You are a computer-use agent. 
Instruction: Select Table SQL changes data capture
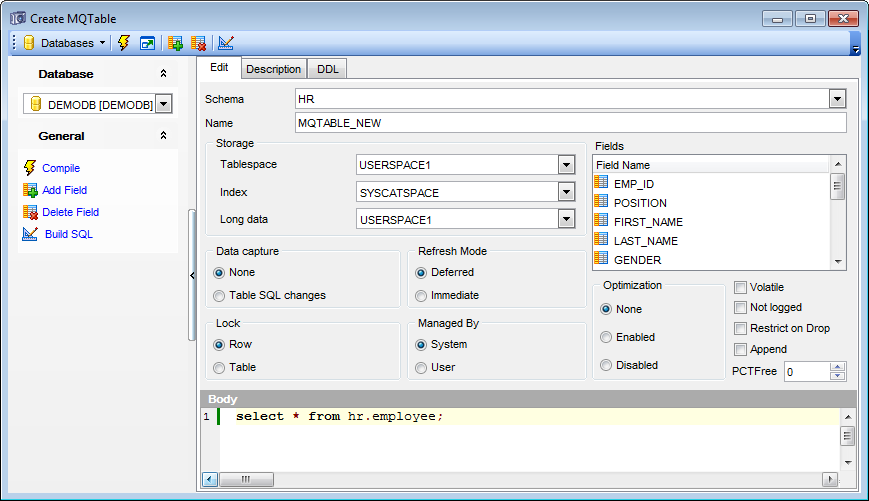219,295
